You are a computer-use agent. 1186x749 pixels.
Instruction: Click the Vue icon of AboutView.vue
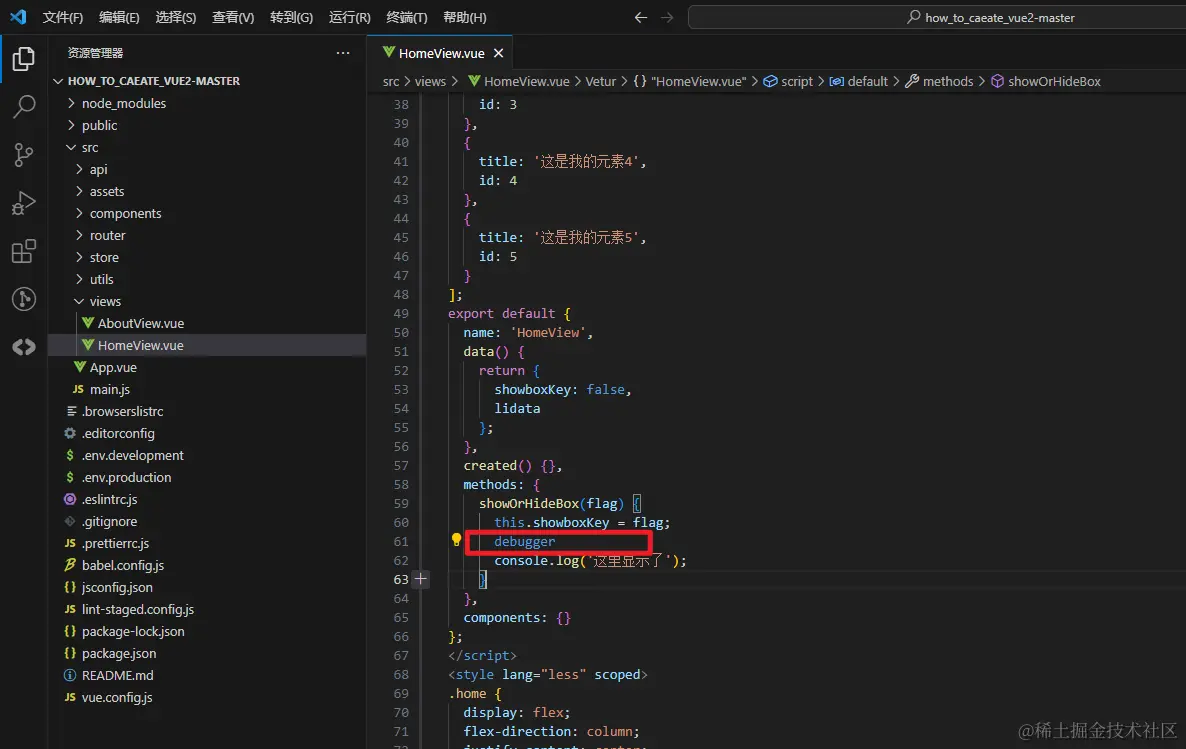click(88, 323)
